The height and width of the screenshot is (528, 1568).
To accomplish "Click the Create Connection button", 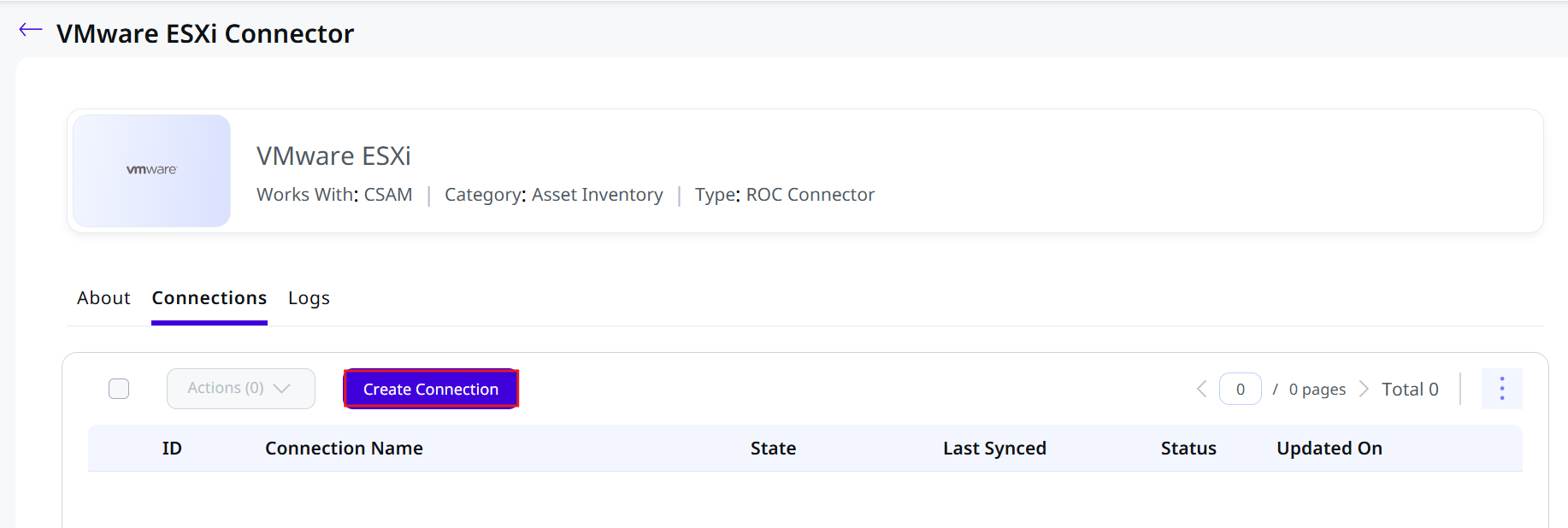I will 431,389.
